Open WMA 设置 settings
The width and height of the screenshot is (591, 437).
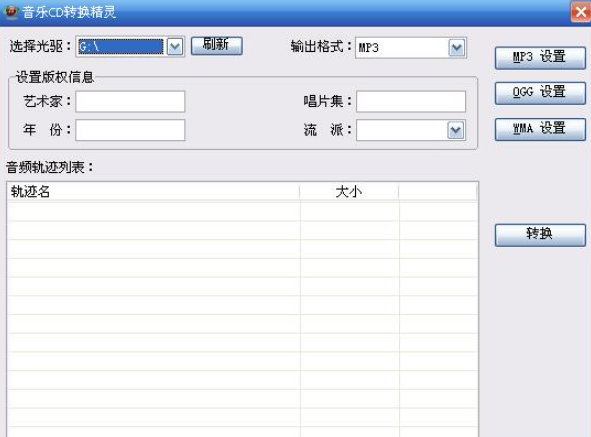540,129
